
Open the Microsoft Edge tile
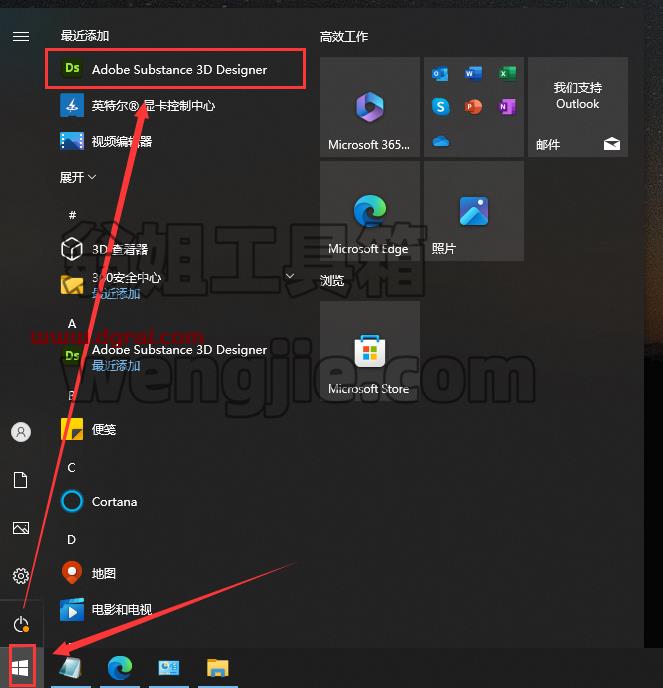pyautogui.click(x=369, y=211)
